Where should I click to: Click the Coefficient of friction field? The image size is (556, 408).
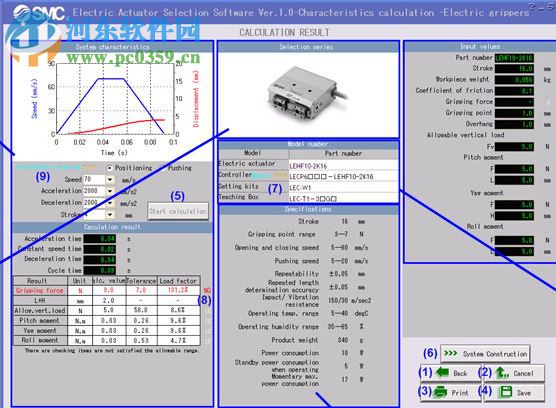coord(514,91)
